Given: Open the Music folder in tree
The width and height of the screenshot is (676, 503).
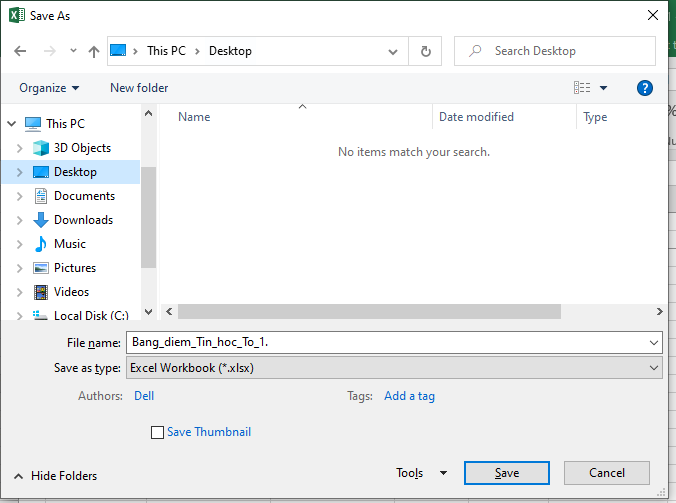Looking at the screenshot, I should pyautogui.click(x=69, y=244).
